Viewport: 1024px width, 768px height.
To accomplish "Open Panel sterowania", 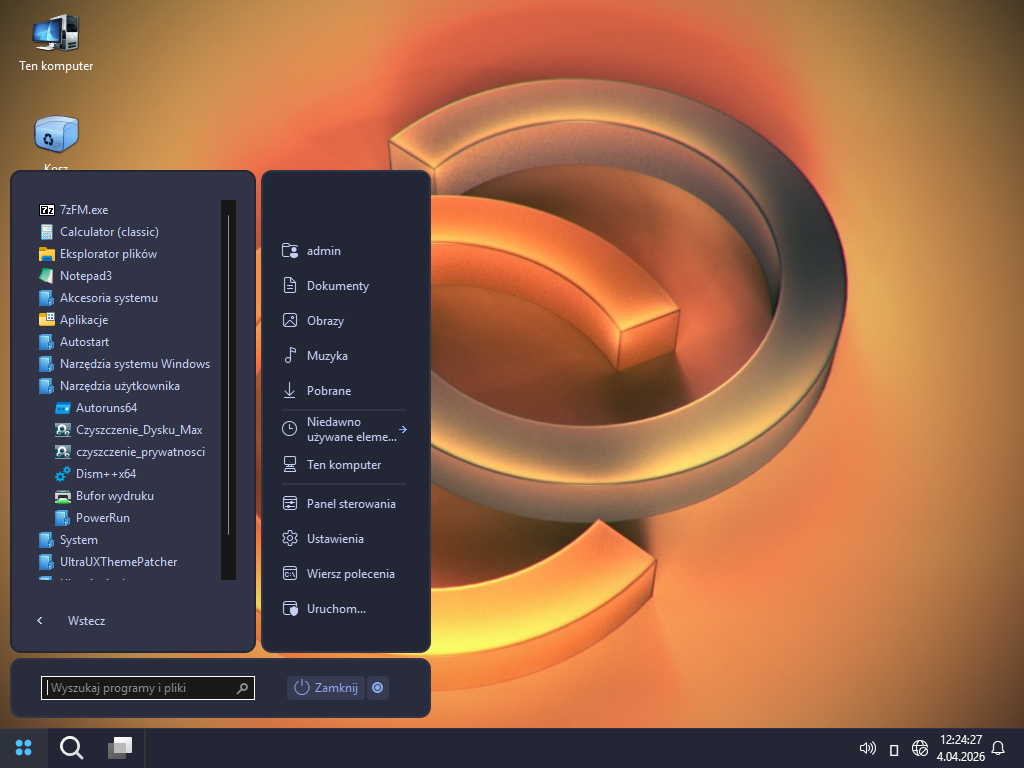I will click(x=351, y=504).
